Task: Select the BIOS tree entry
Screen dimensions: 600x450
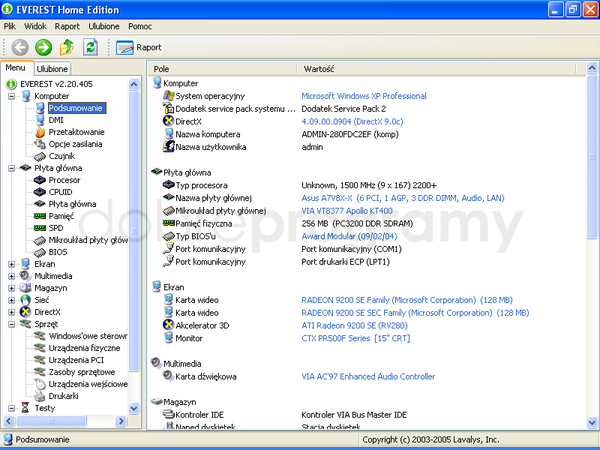Action: pos(59,252)
